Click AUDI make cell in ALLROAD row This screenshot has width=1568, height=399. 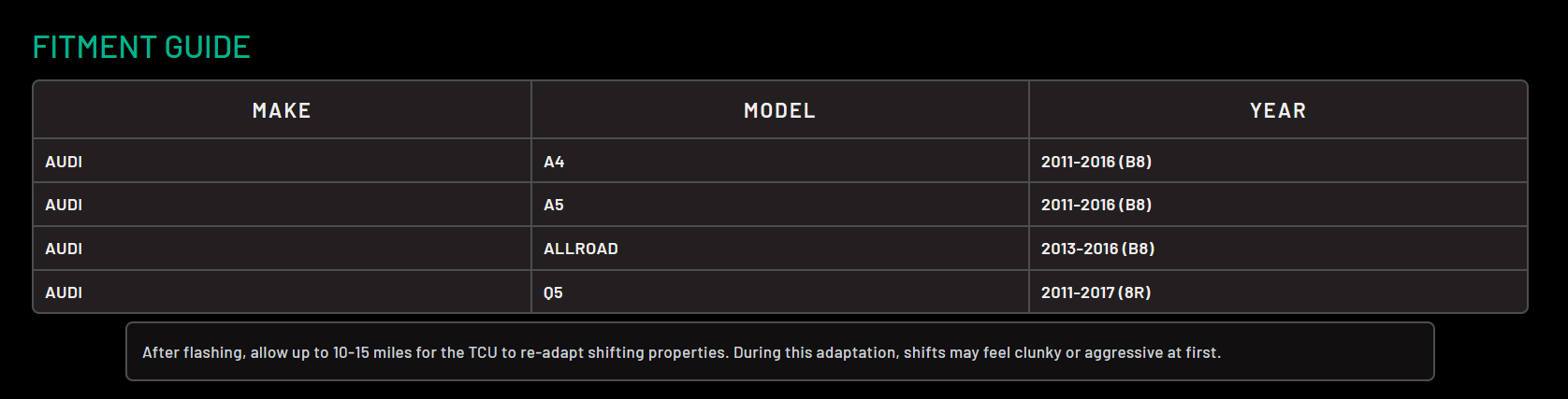point(64,249)
